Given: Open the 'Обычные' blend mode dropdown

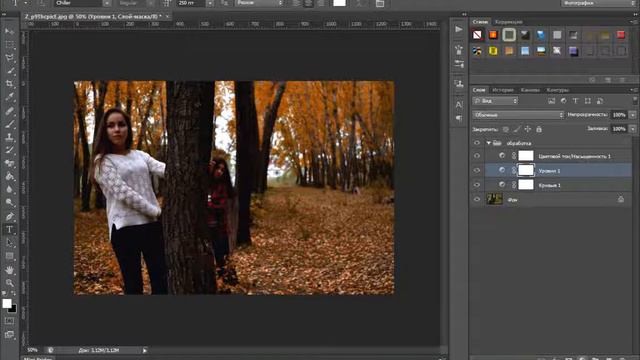Looking at the screenshot, I should tap(518, 115).
